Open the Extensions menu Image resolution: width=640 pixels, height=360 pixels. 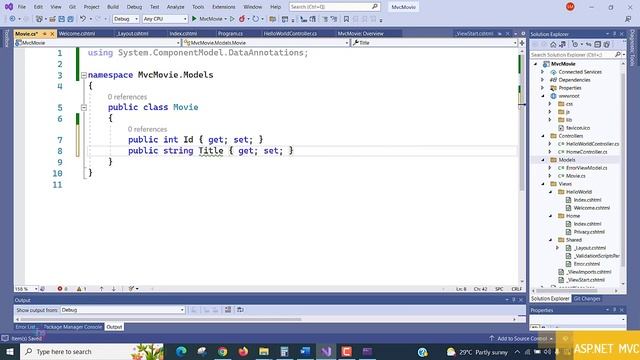(x=224, y=7)
